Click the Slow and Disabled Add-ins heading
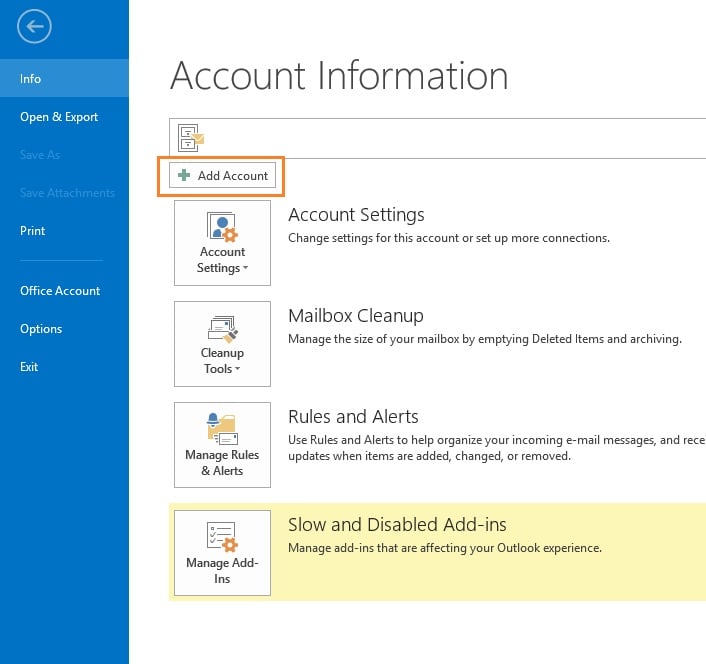Screen dimensions: 706x664 397,524
